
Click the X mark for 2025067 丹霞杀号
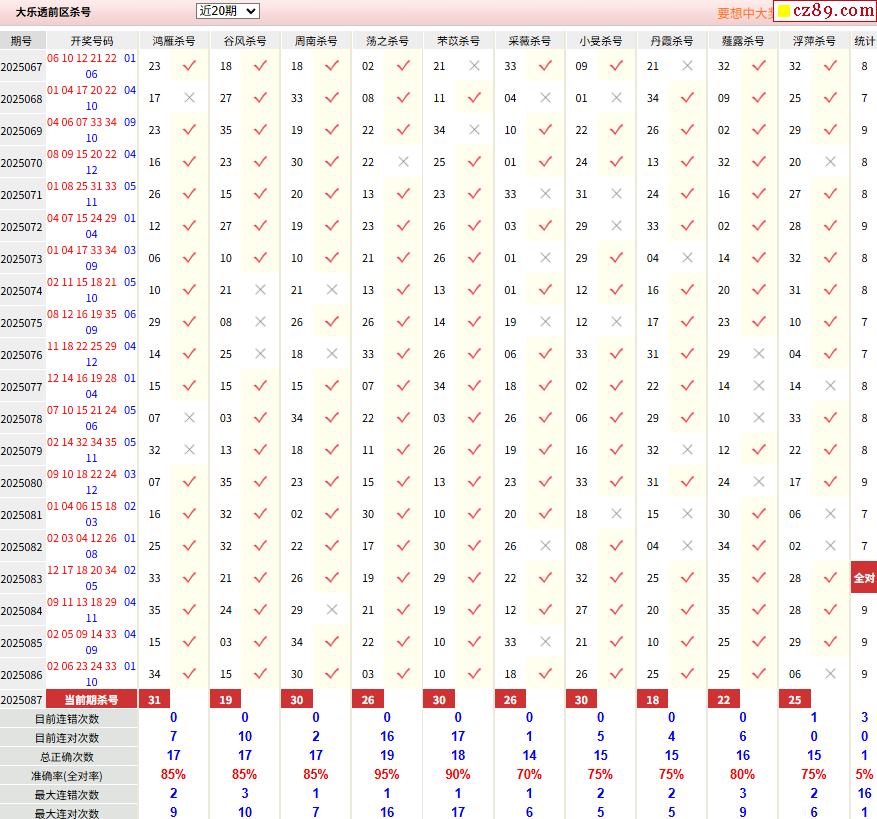[x=687, y=66]
